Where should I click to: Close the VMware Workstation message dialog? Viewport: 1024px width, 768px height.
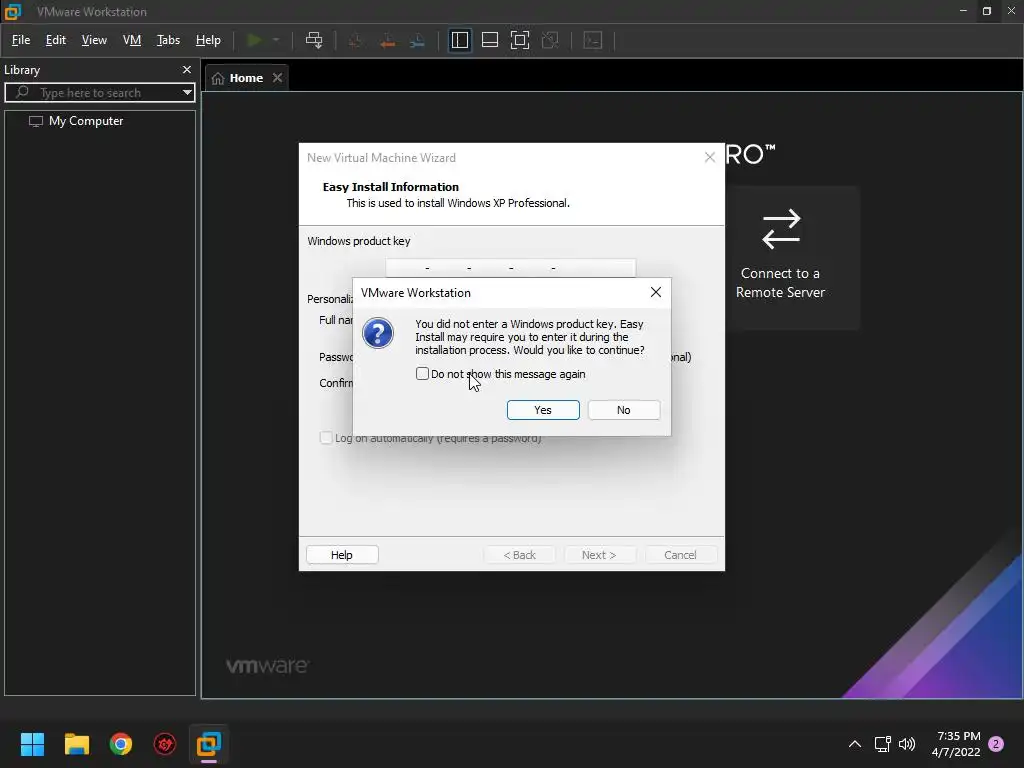tap(656, 292)
